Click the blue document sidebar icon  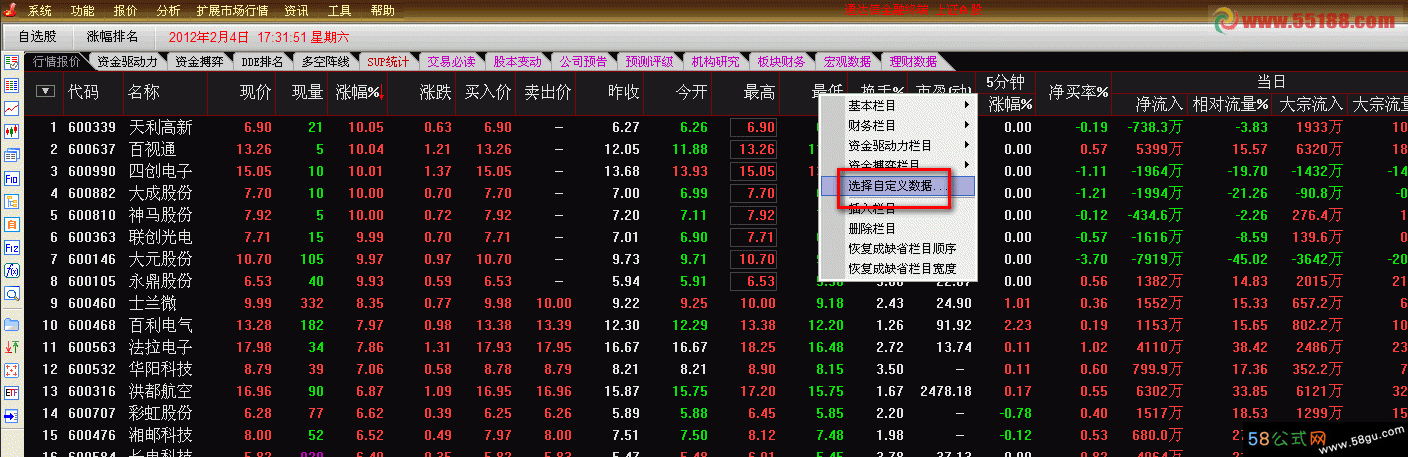pyautogui.click(x=11, y=201)
